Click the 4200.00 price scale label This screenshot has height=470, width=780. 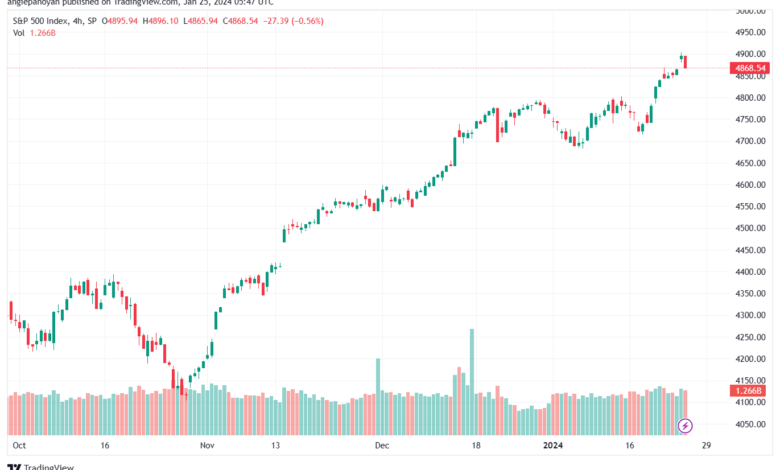click(750, 359)
